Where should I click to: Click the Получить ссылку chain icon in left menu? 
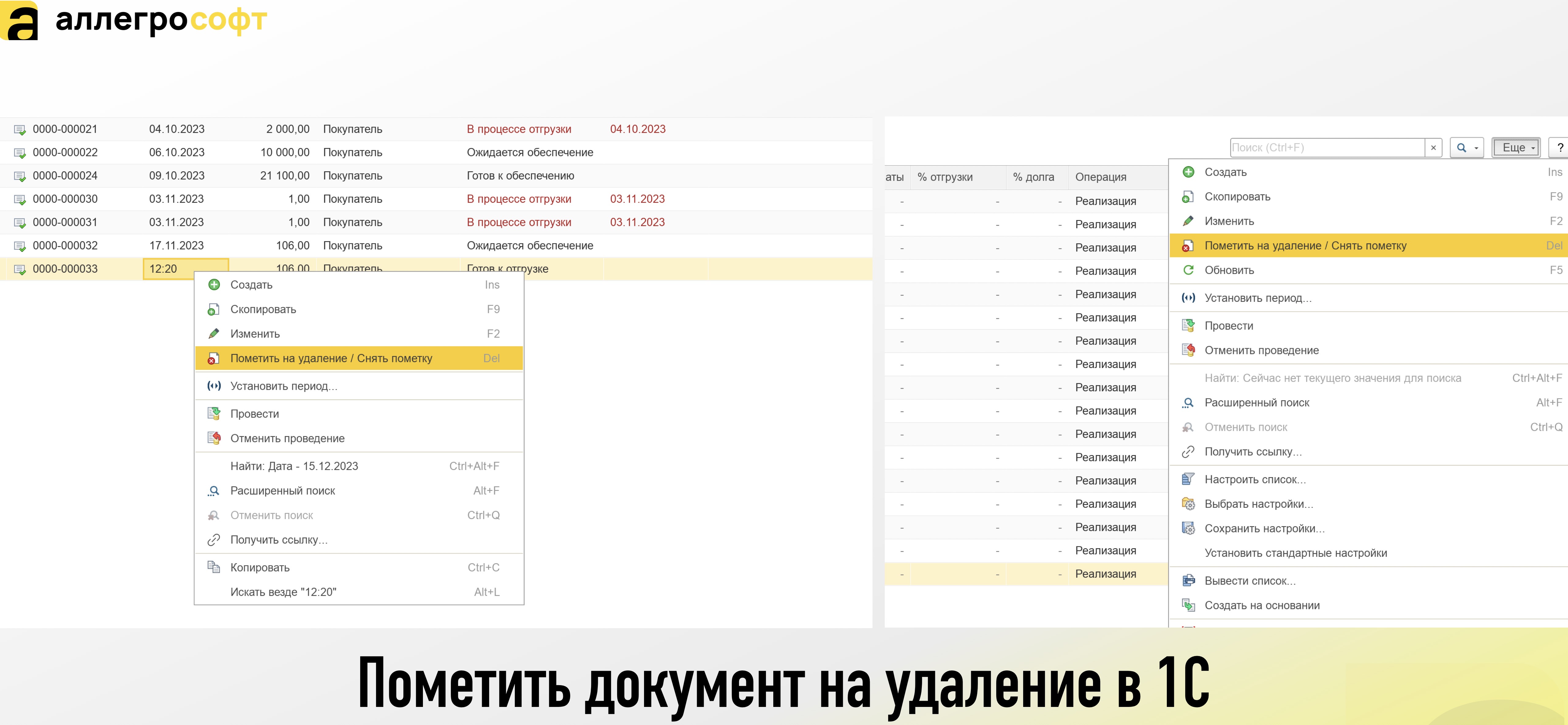click(214, 540)
